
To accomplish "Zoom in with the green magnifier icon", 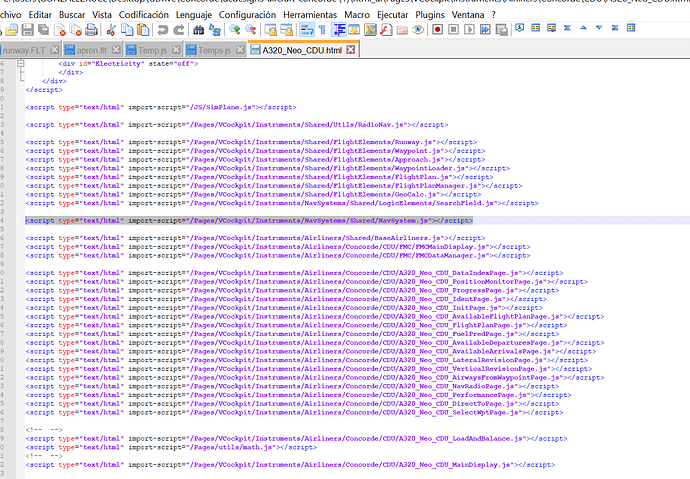I will 235,30.
